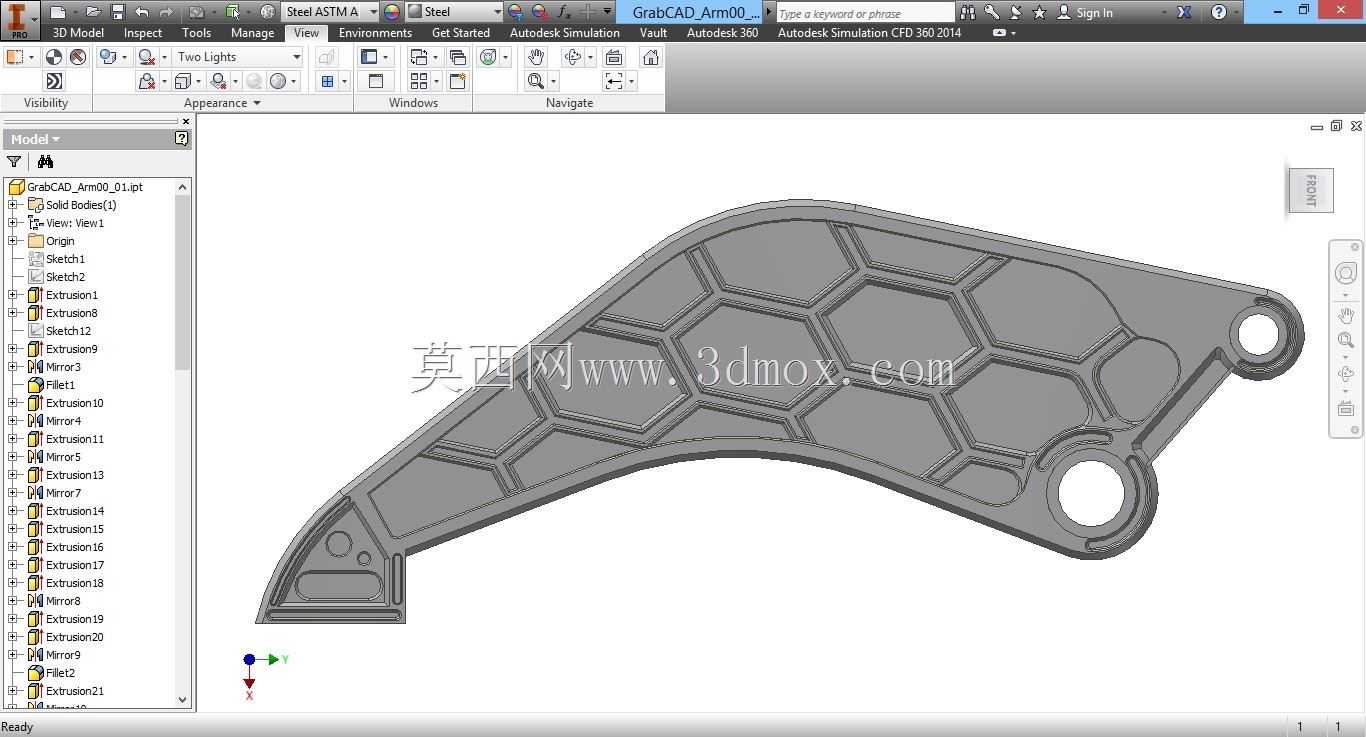Screen dimensions: 1366x737
Task: Save the document with the floppy icon
Action: pyautogui.click(x=117, y=12)
